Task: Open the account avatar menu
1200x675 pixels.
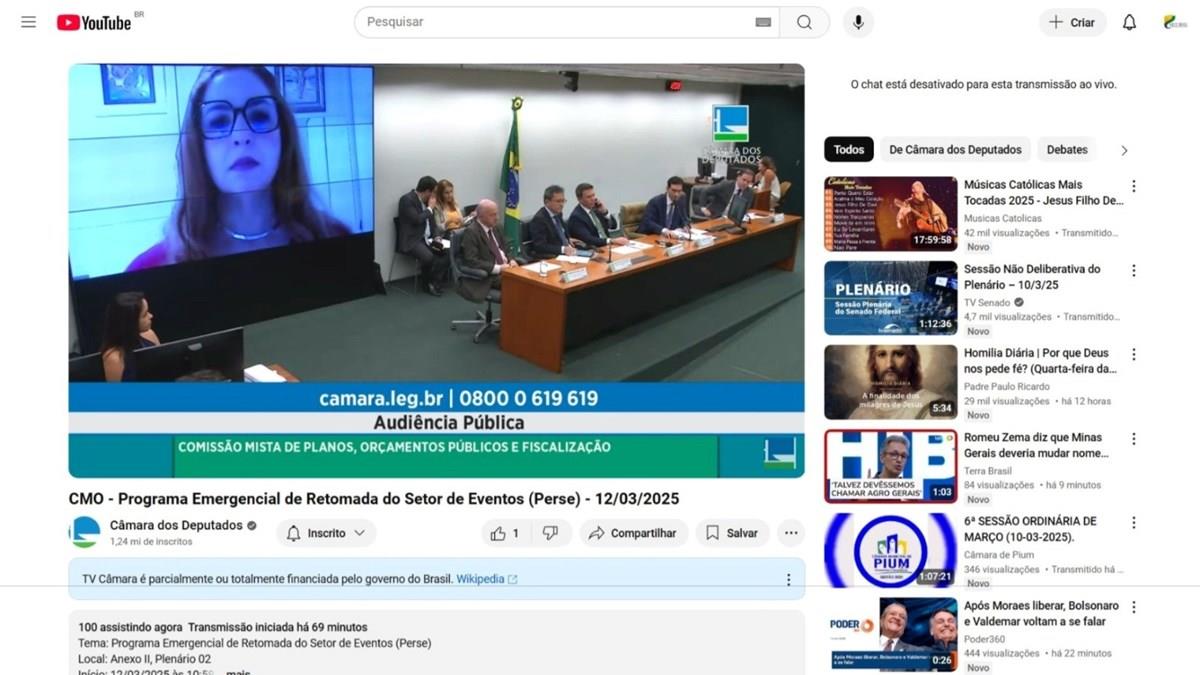Action: pyautogui.click(x=1175, y=22)
